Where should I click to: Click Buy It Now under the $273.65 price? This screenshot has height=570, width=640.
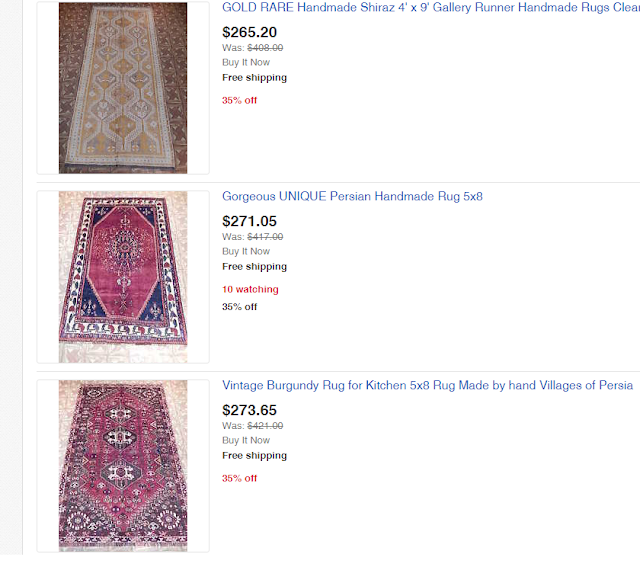(246, 440)
